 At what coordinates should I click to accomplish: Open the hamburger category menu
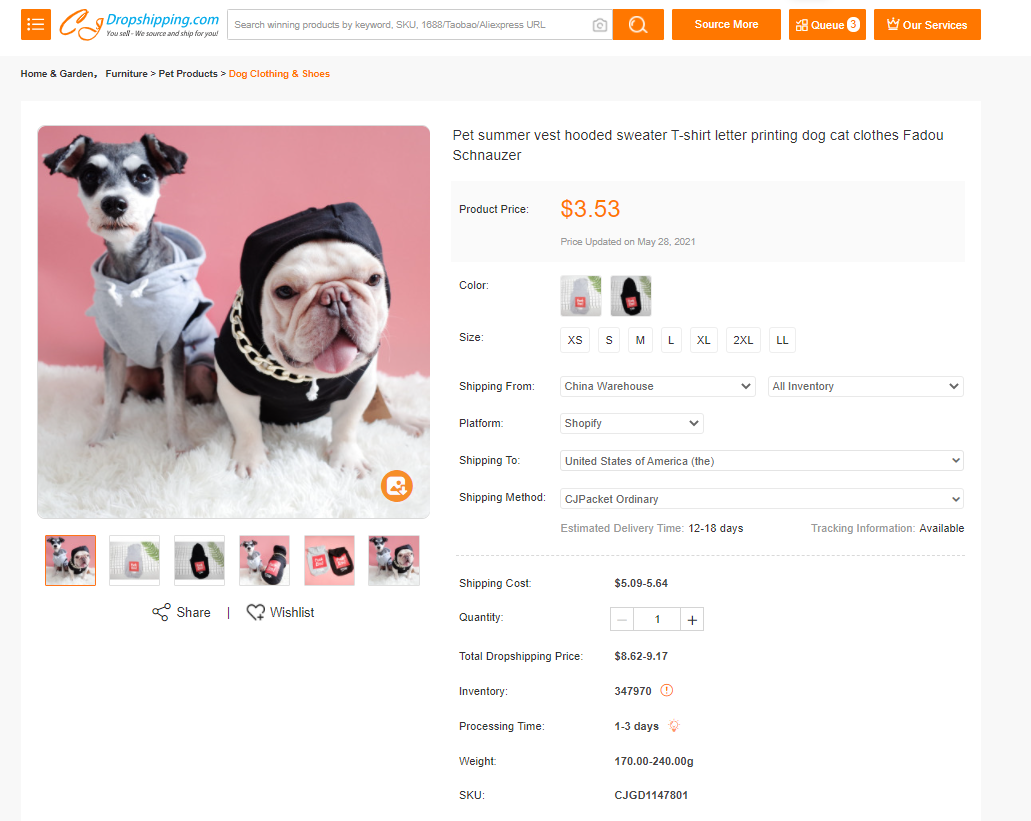[36, 25]
